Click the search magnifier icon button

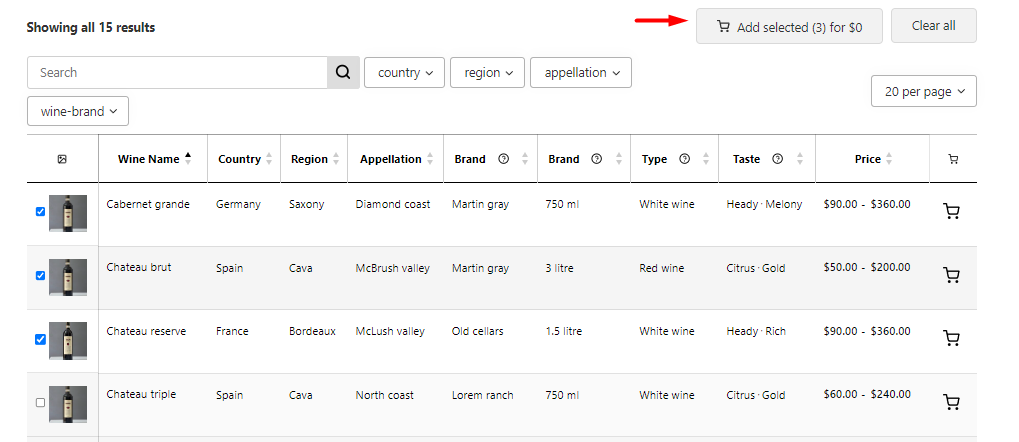click(343, 72)
